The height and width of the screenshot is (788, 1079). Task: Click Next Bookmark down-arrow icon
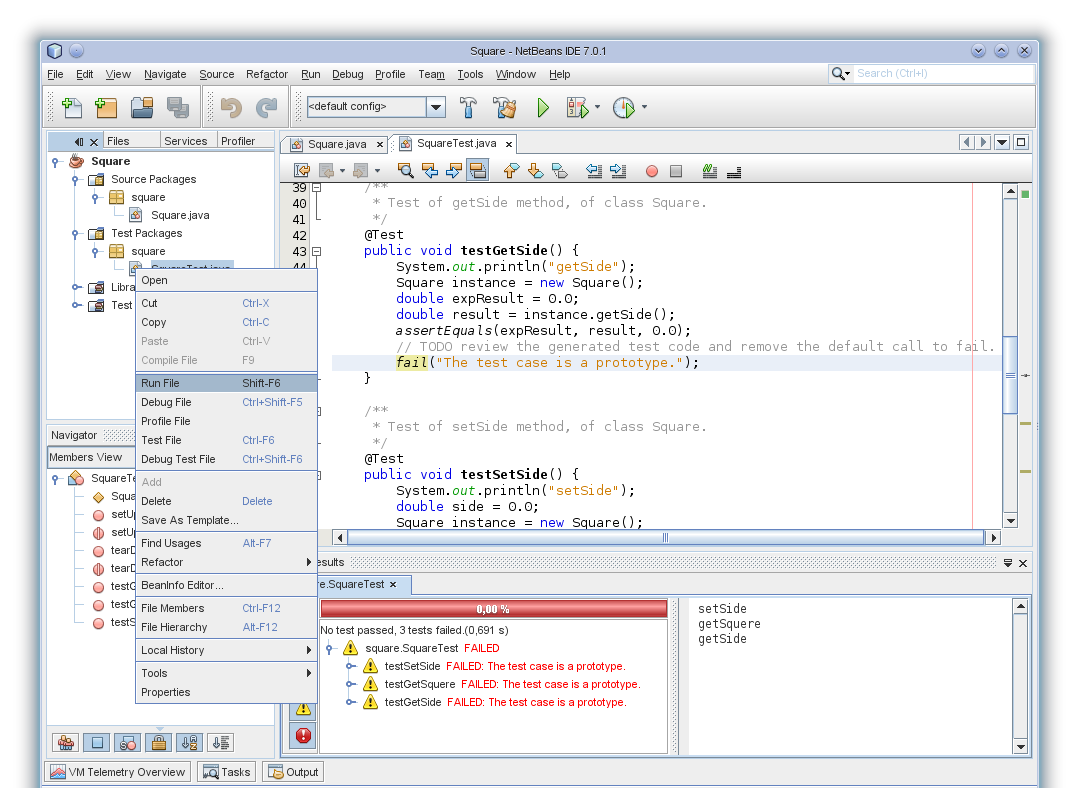pos(535,171)
